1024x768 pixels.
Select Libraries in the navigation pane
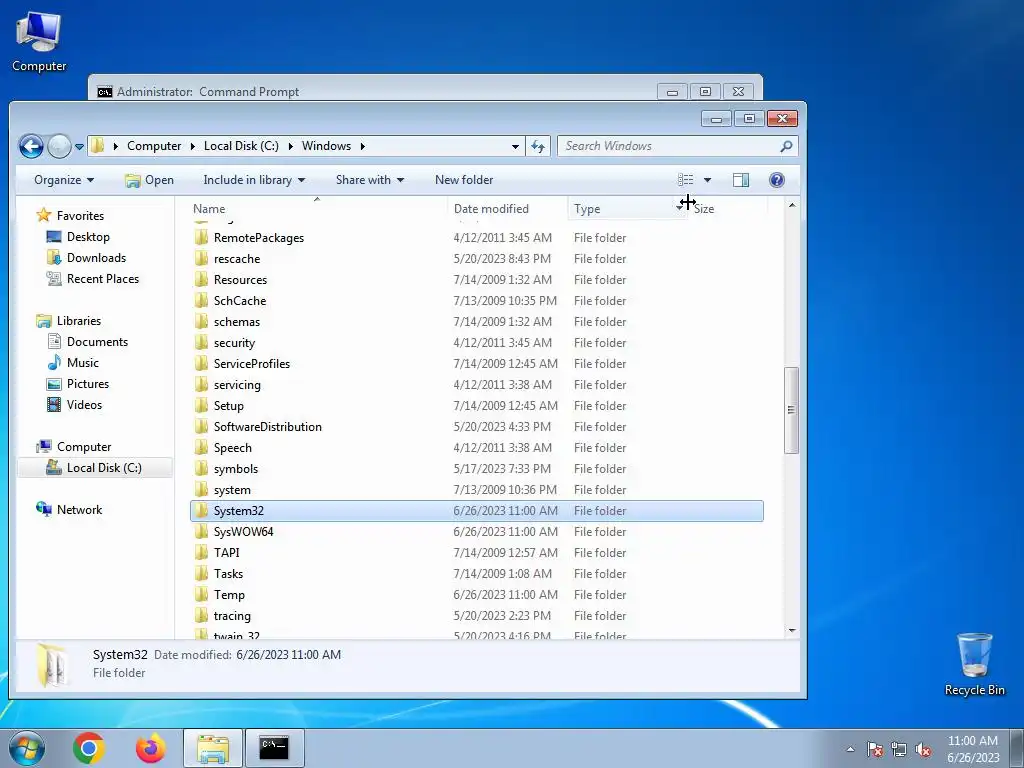tap(78, 321)
